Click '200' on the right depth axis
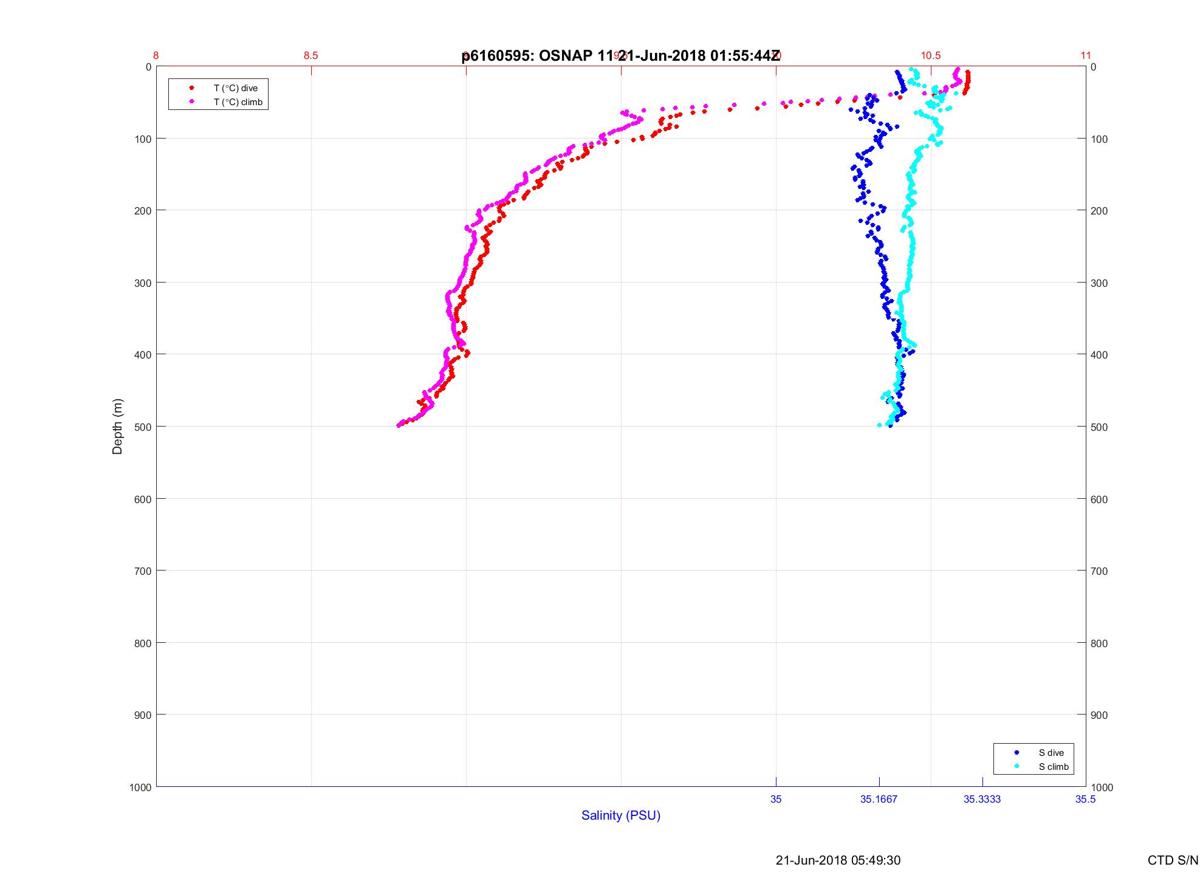Screen dimensions: 1200x885 [1100, 211]
